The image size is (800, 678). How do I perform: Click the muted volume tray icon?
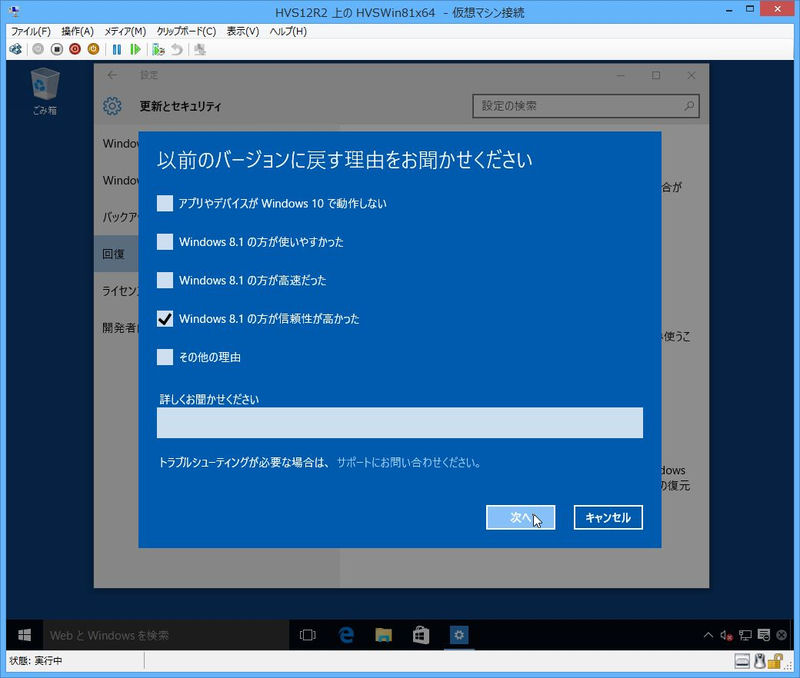point(727,635)
